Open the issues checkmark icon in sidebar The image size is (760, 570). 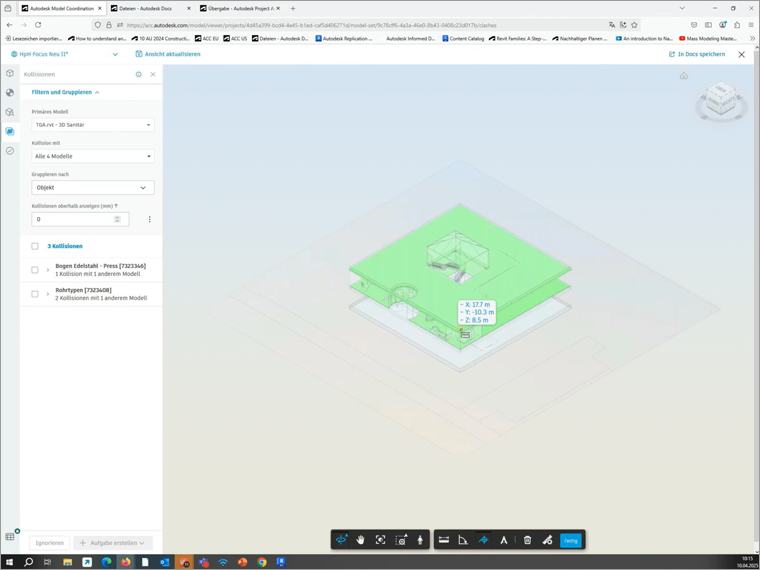(10, 151)
